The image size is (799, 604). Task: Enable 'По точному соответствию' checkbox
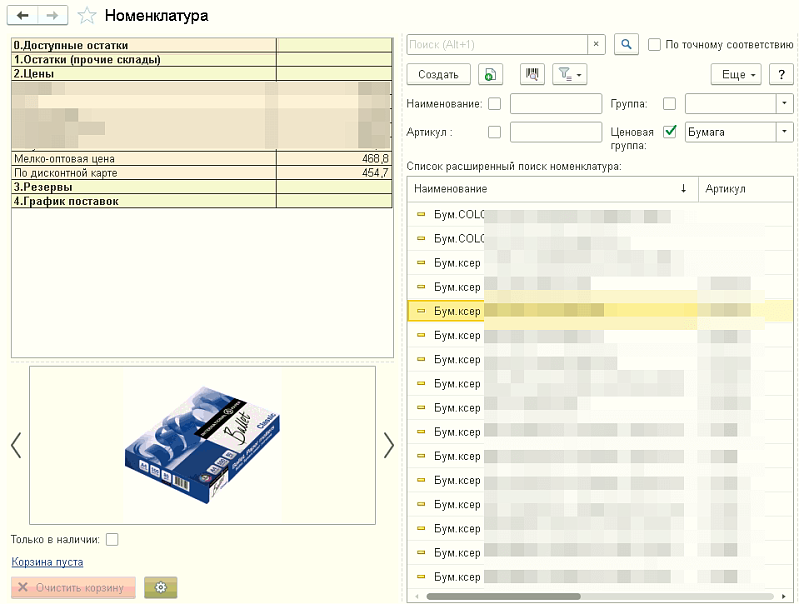coord(655,45)
